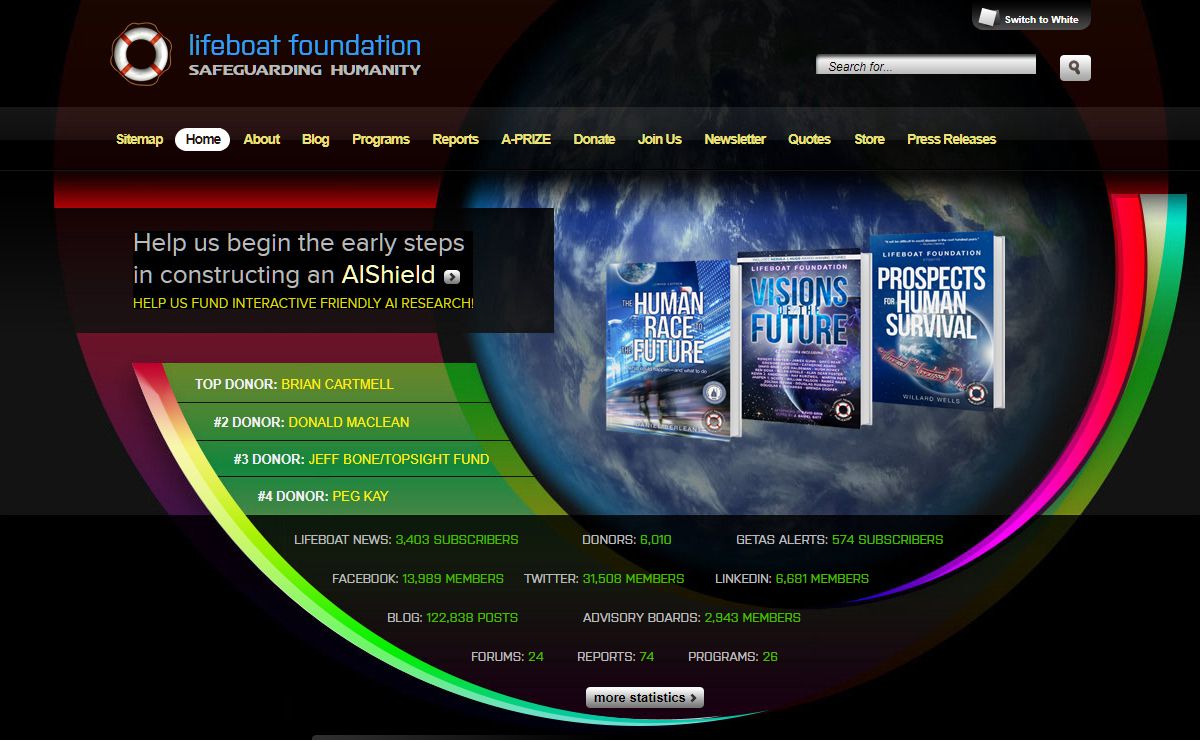Click the arrow icon next to AIShield
Image resolution: width=1200 pixels, height=740 pixels.
(x=452, y=277)
